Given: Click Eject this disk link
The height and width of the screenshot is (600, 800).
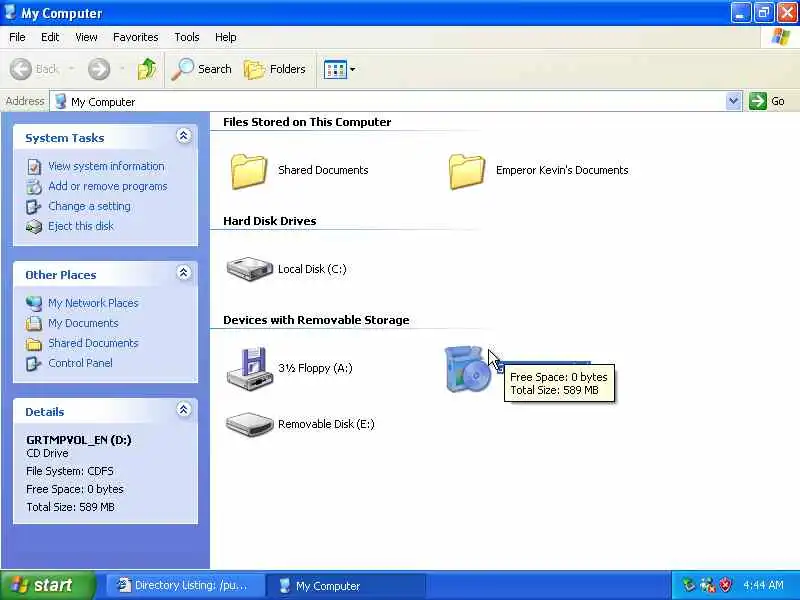Looking at the screenshot, I should pyautogui.click(x=81, y=226).
